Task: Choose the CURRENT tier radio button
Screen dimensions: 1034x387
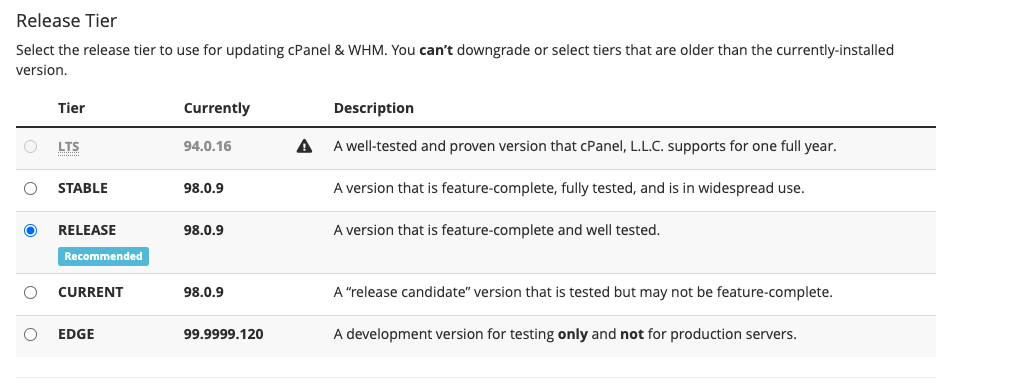Action: [30, 292]
